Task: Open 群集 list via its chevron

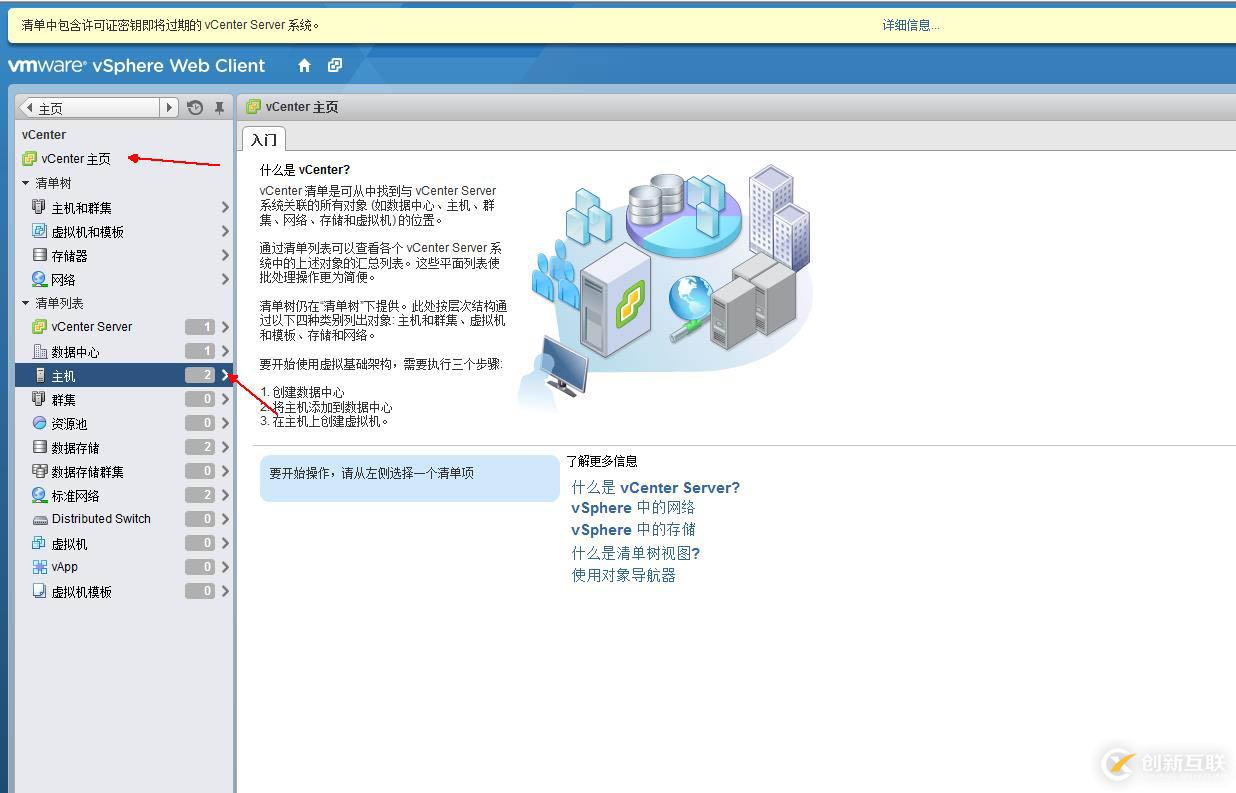Action: coord(225,399)
